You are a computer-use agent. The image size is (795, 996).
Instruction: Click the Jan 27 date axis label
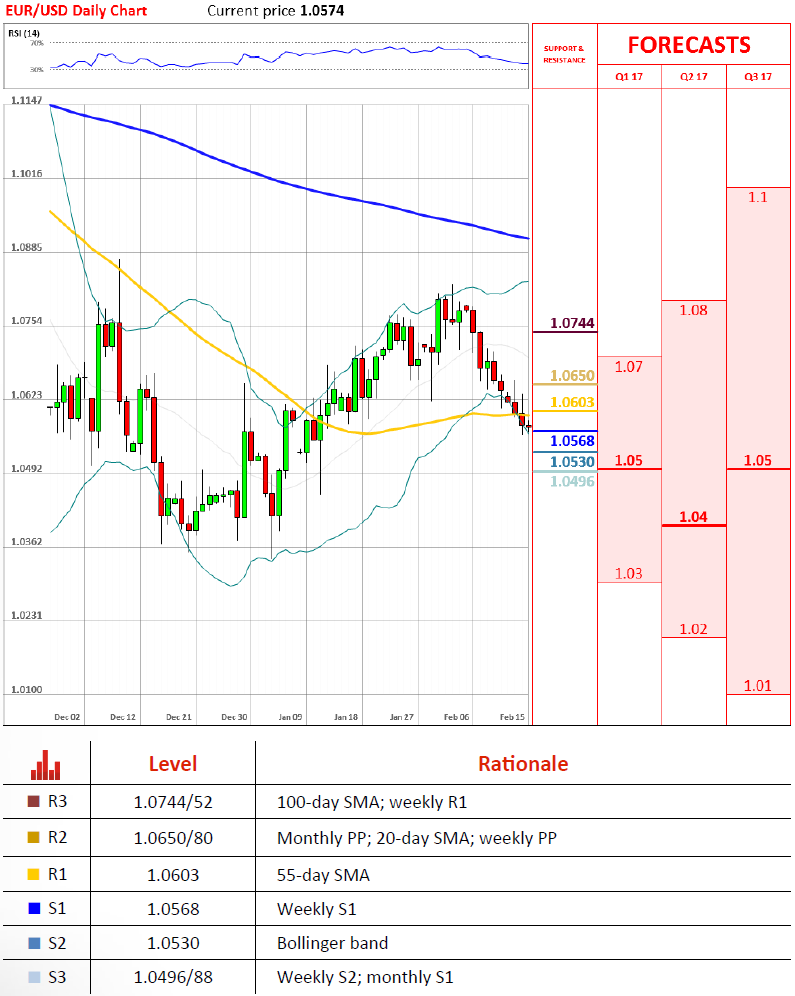point(401,717)
